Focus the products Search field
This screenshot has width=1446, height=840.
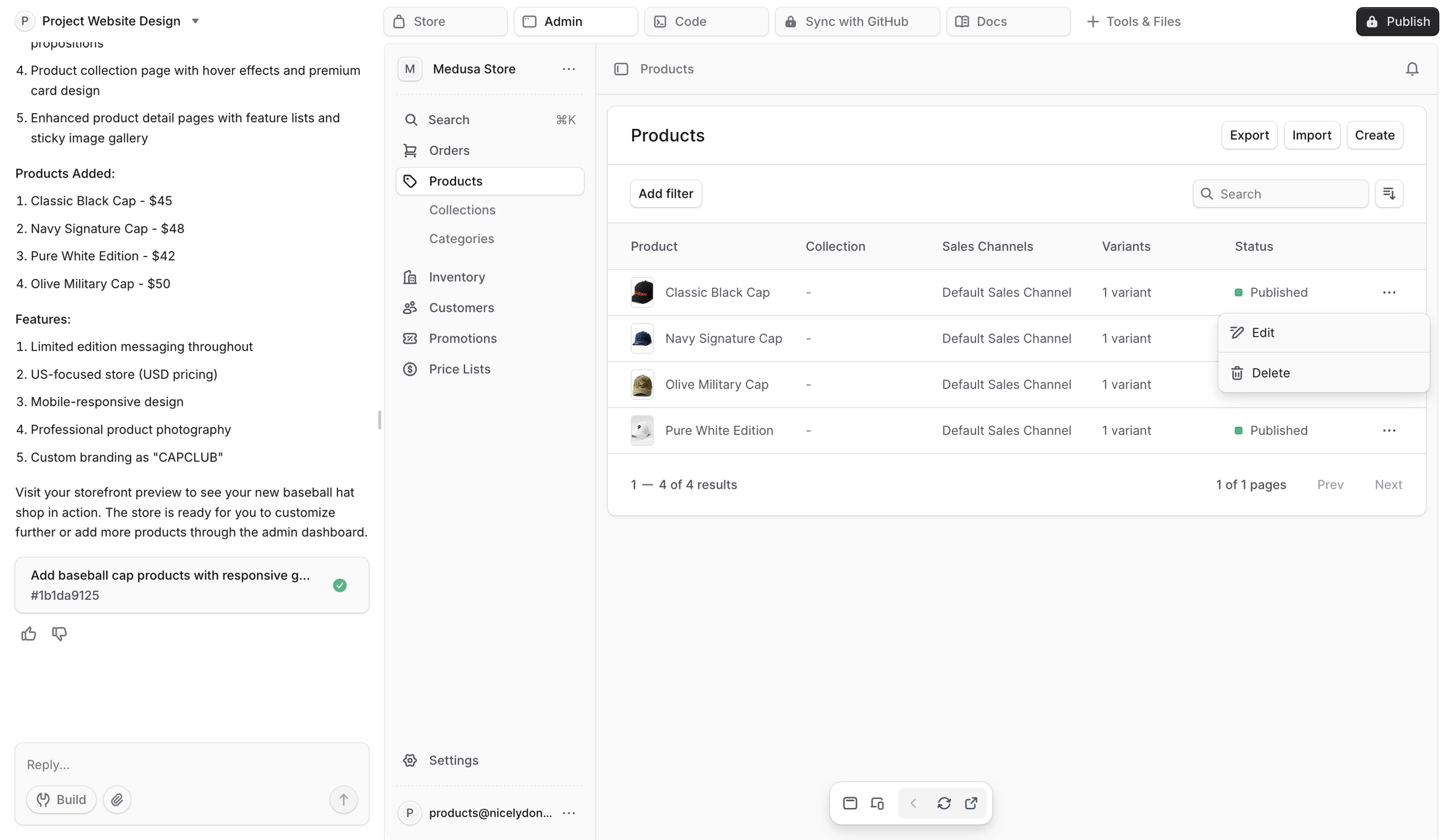1280,193
